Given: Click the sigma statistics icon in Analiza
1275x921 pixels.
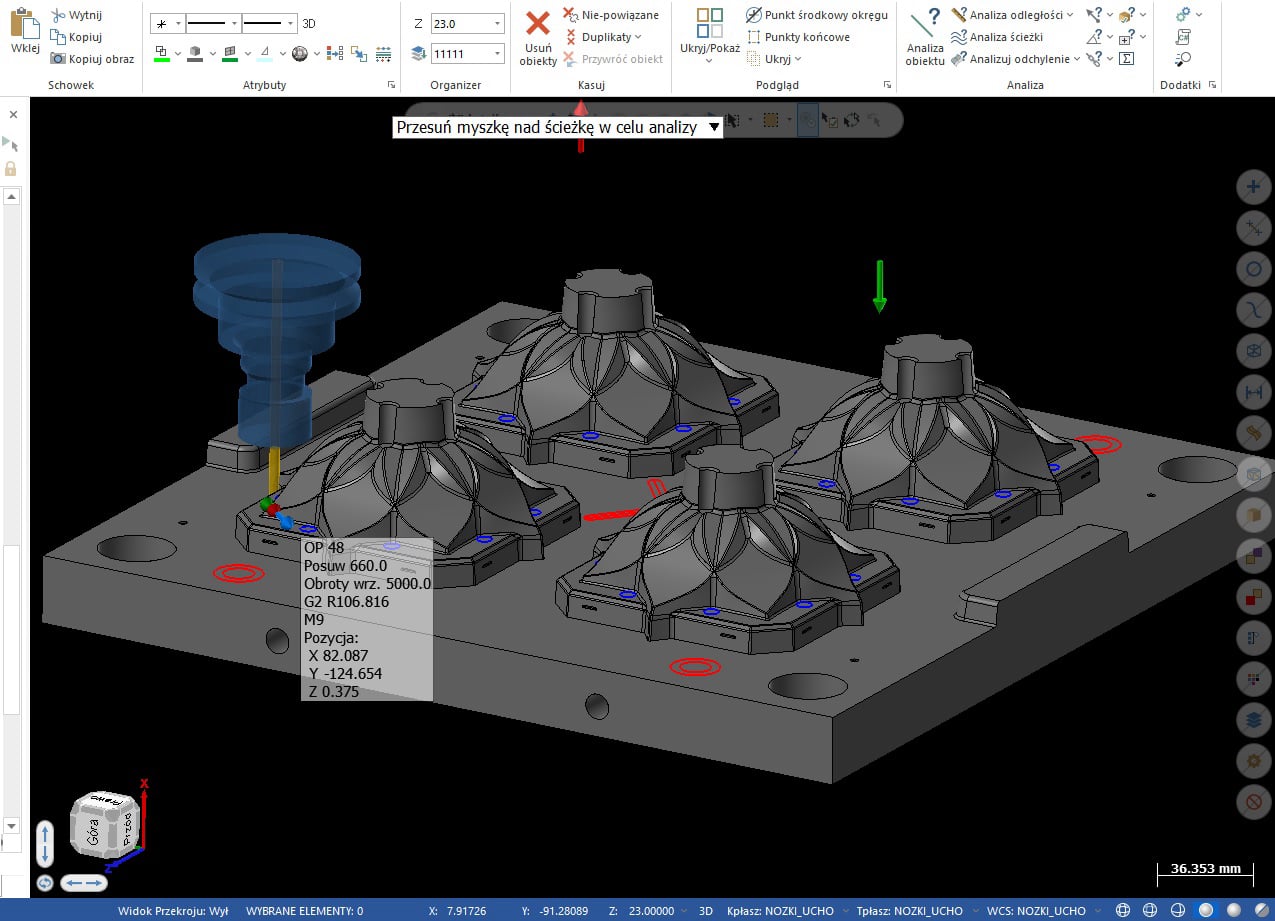Looking at the screenshot, I should [x=1126, y=59].
